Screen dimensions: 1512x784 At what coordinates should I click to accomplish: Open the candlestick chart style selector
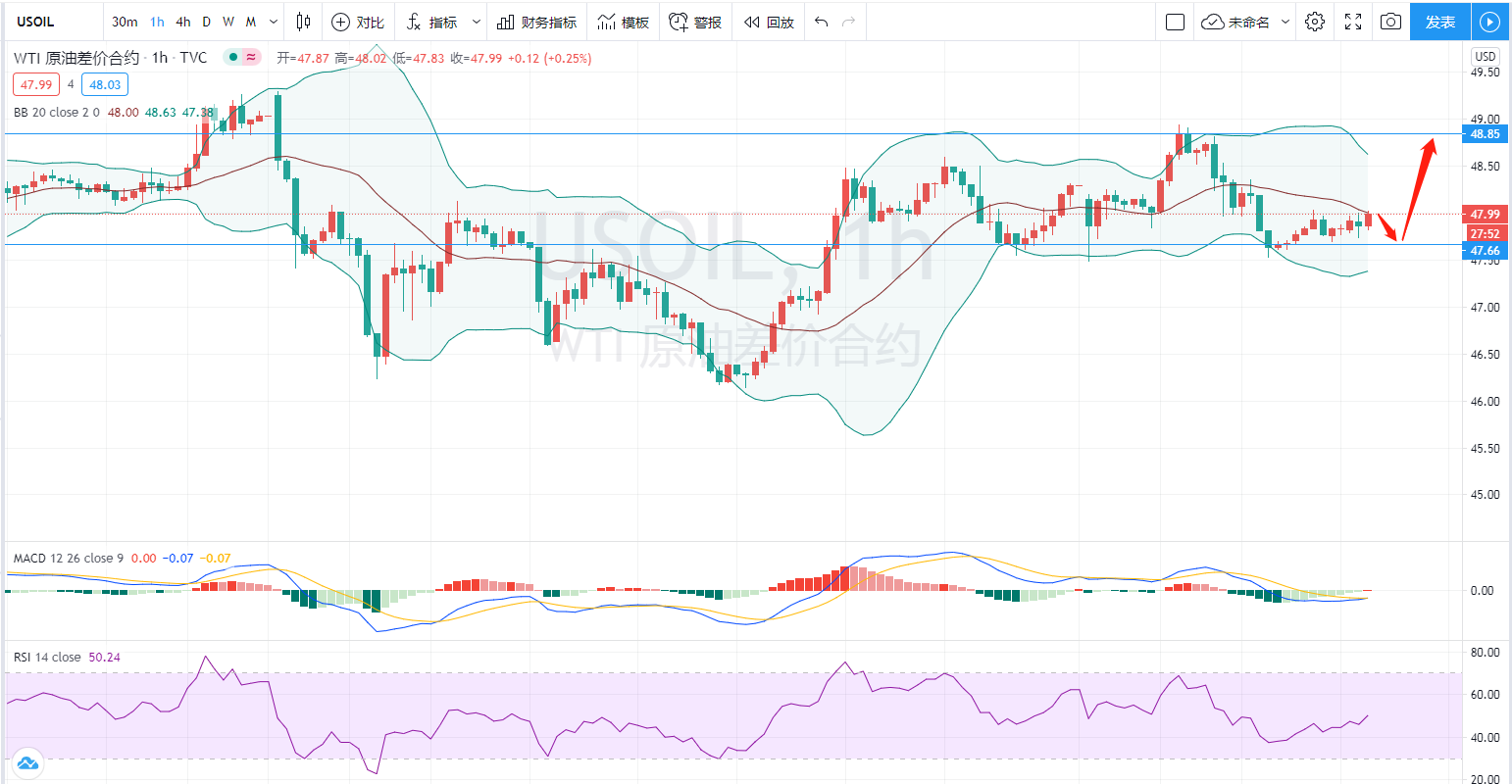(304, 22)
